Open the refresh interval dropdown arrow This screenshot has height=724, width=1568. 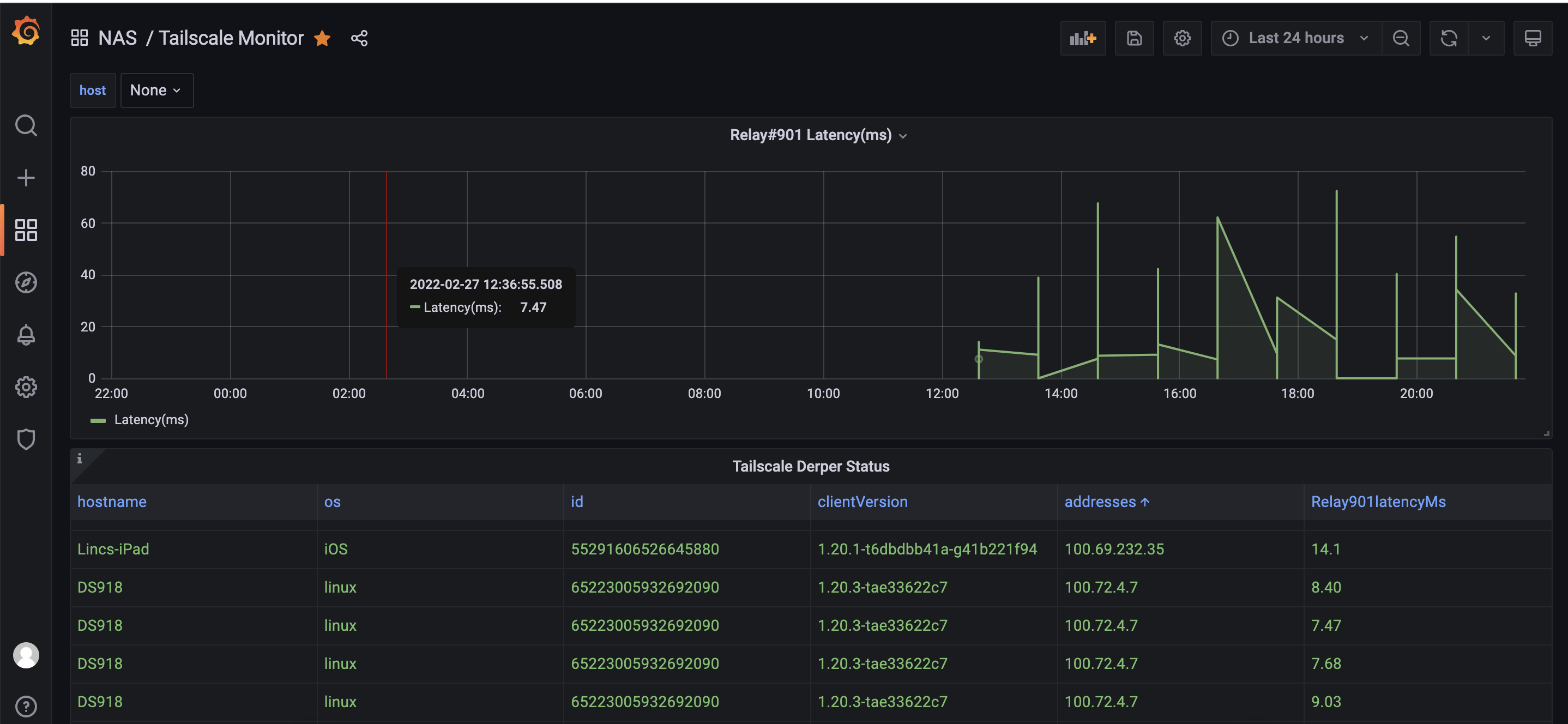point(1486,38)
